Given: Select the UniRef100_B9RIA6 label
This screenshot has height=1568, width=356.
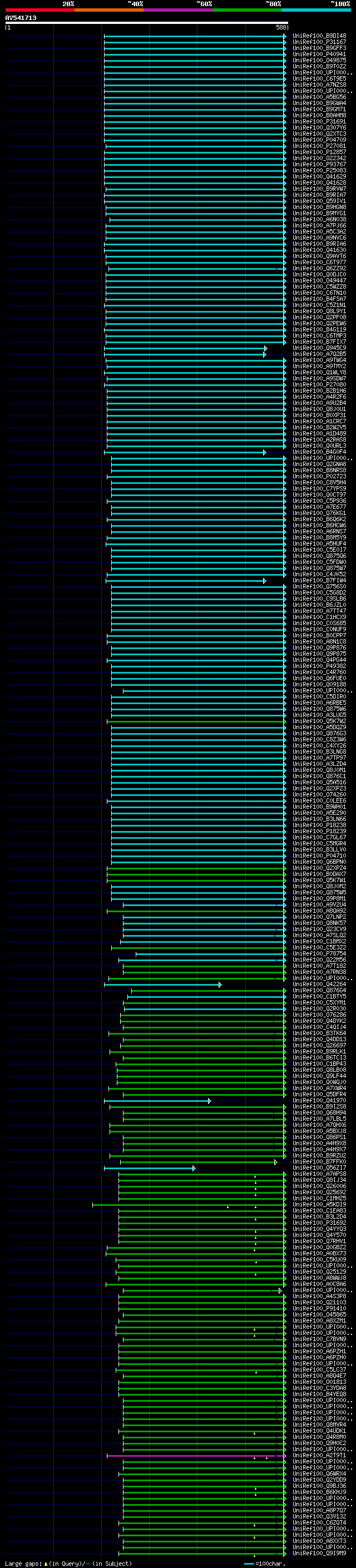Looking at the screenshot, I should tap(319, 244).
